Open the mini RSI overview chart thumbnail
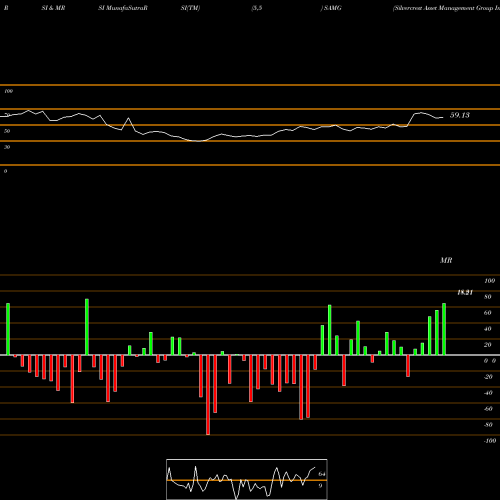This screenshot has height=500, width=500. pos(247,479)
